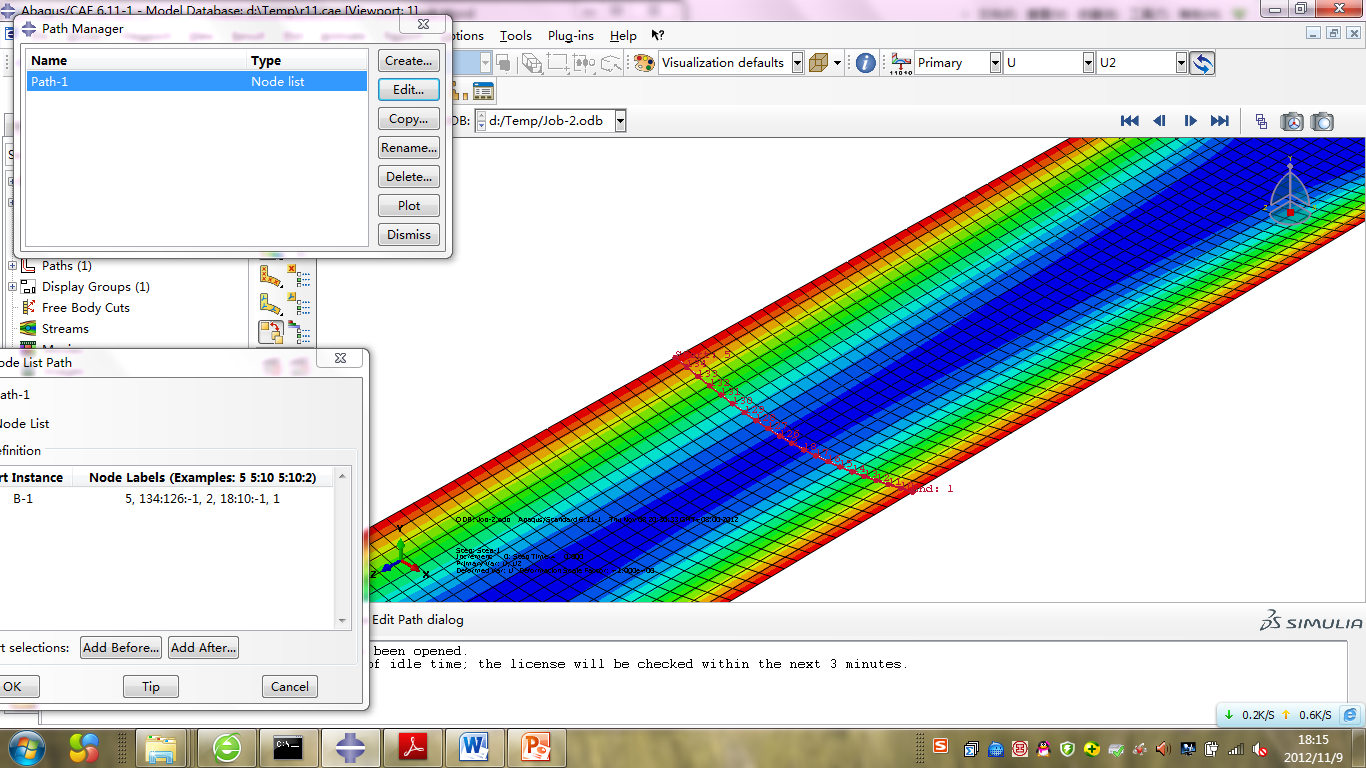The height and width of the screenshot is (768, 1366).
Task: Step to next frame
Action: click(x=1190, y=121)
